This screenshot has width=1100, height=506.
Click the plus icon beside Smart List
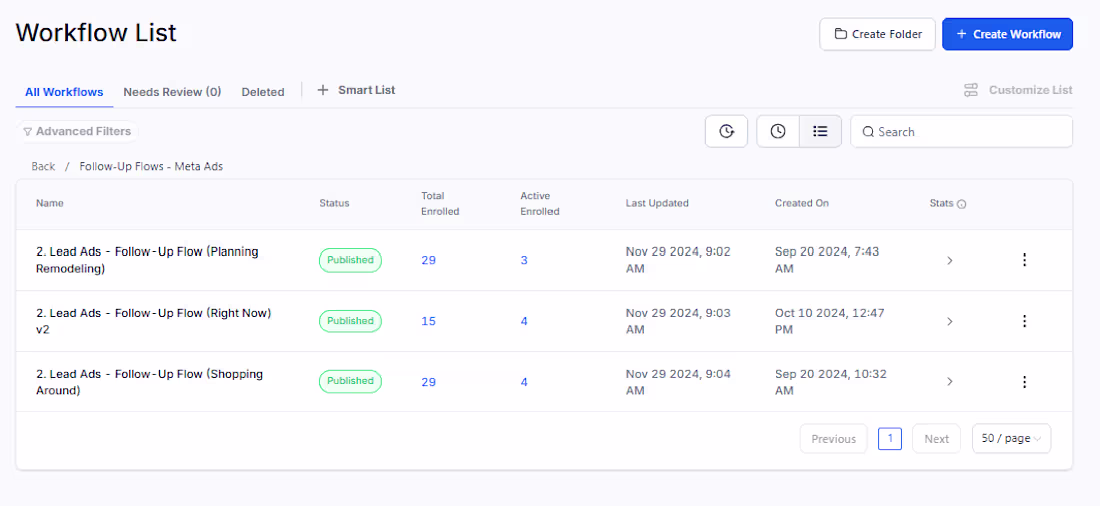pyautogui.click(x=323, y=90)
